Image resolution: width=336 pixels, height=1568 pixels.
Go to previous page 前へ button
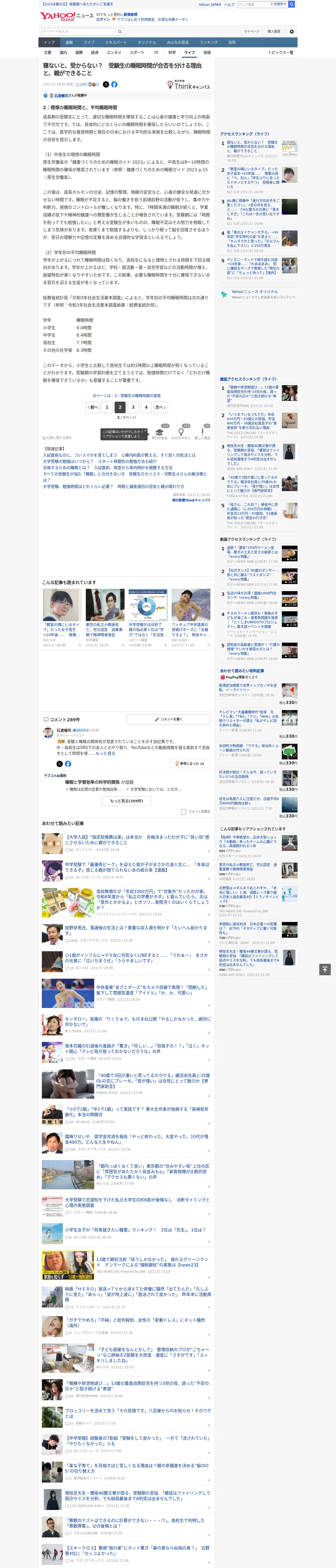coord(93,407)
